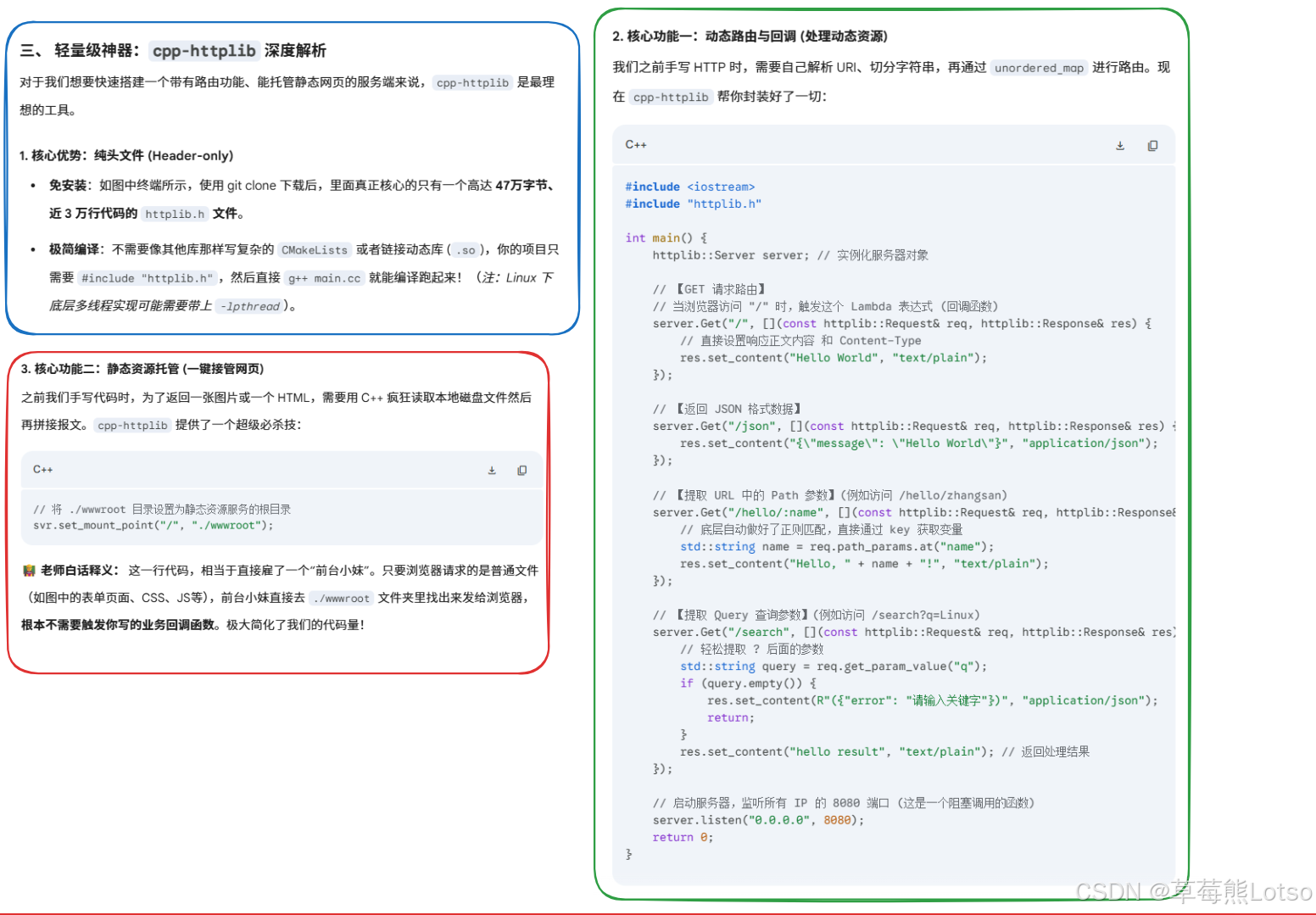Click bold text '根本不需要触发你写的业务回调函数'
Screen dimensions: 1316x915
(x=119, y=626)
